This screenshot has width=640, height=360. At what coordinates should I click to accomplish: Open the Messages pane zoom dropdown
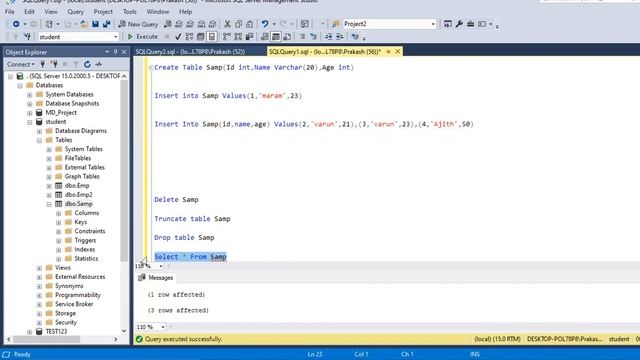click(x=162, y=327)
